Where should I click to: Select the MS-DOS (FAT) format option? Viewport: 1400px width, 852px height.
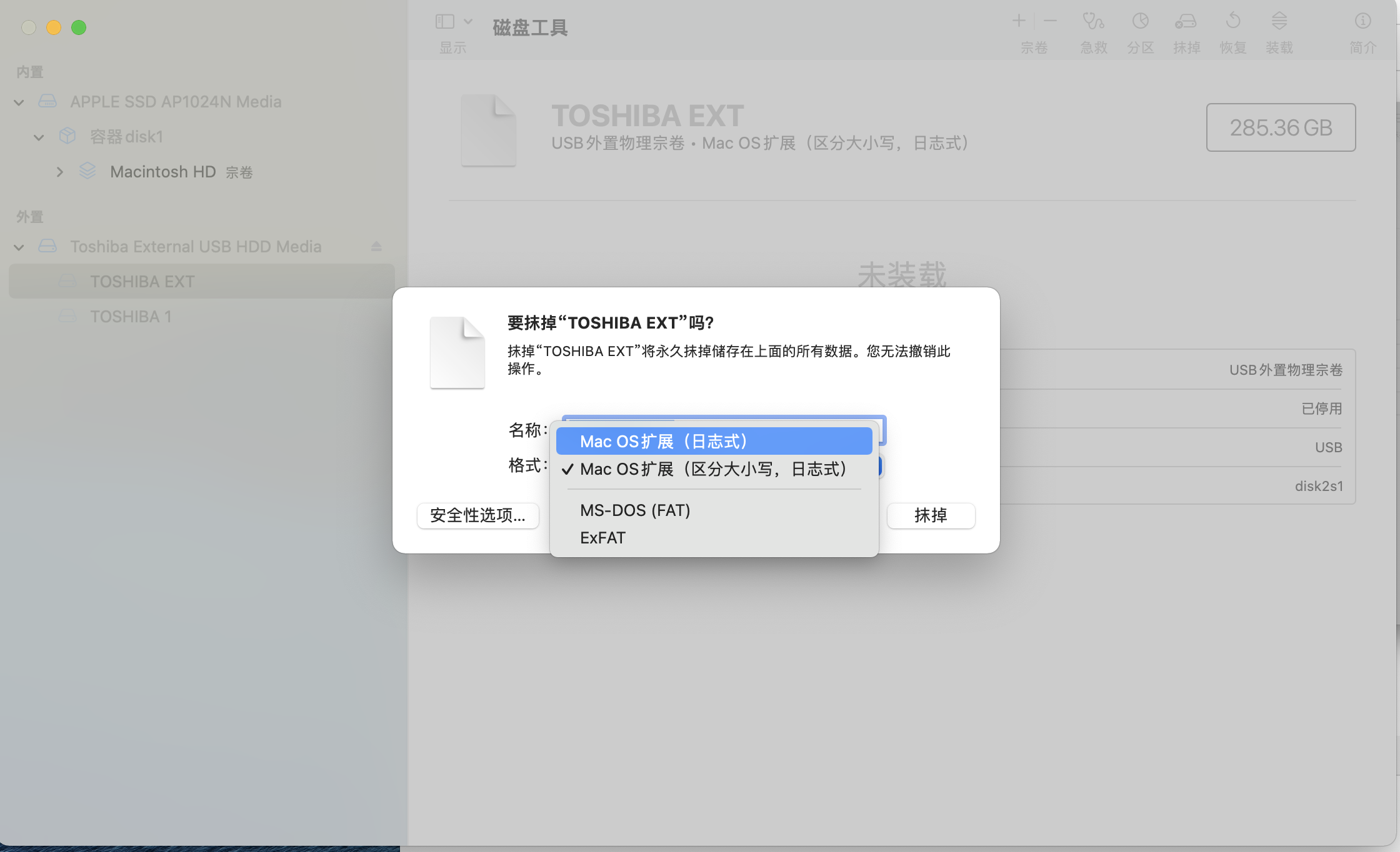(635, 510)
